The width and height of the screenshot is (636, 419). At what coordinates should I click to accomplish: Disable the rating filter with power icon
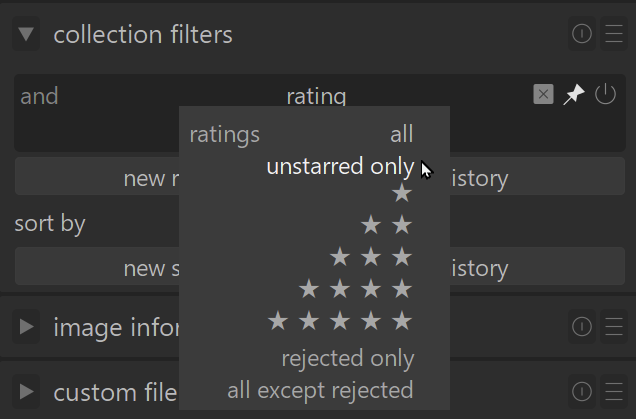click(605, 95)
